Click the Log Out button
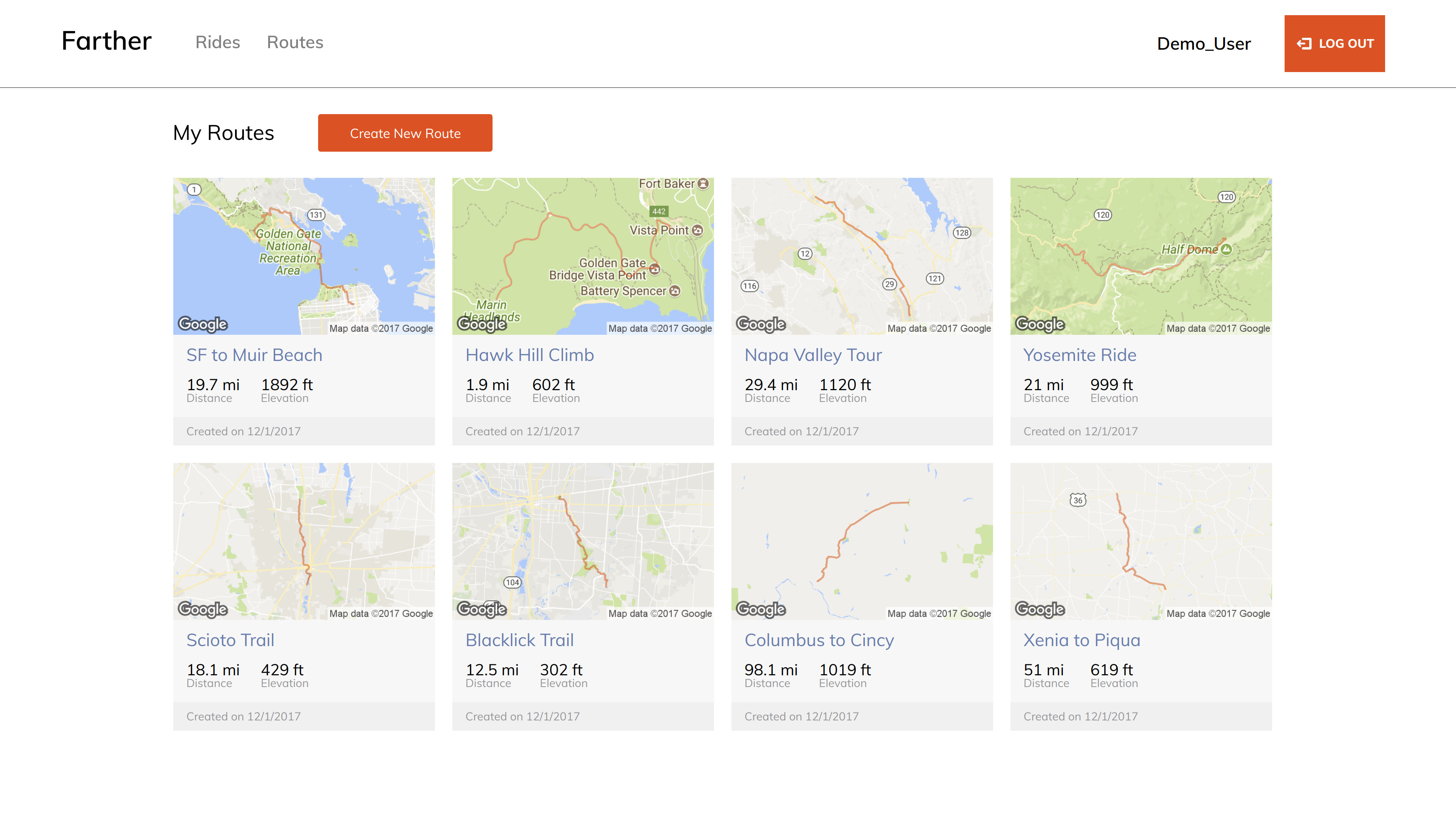Screen dimensions: 1456x819 1334,44
